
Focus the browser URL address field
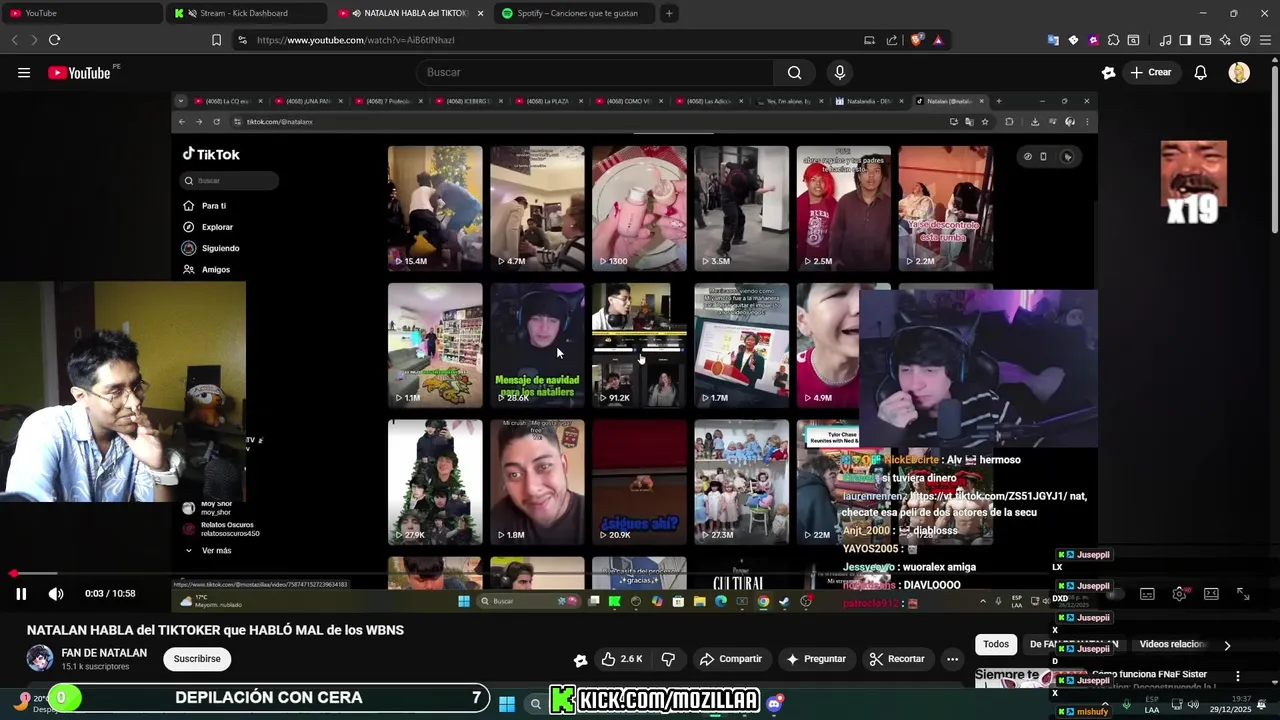555,40
